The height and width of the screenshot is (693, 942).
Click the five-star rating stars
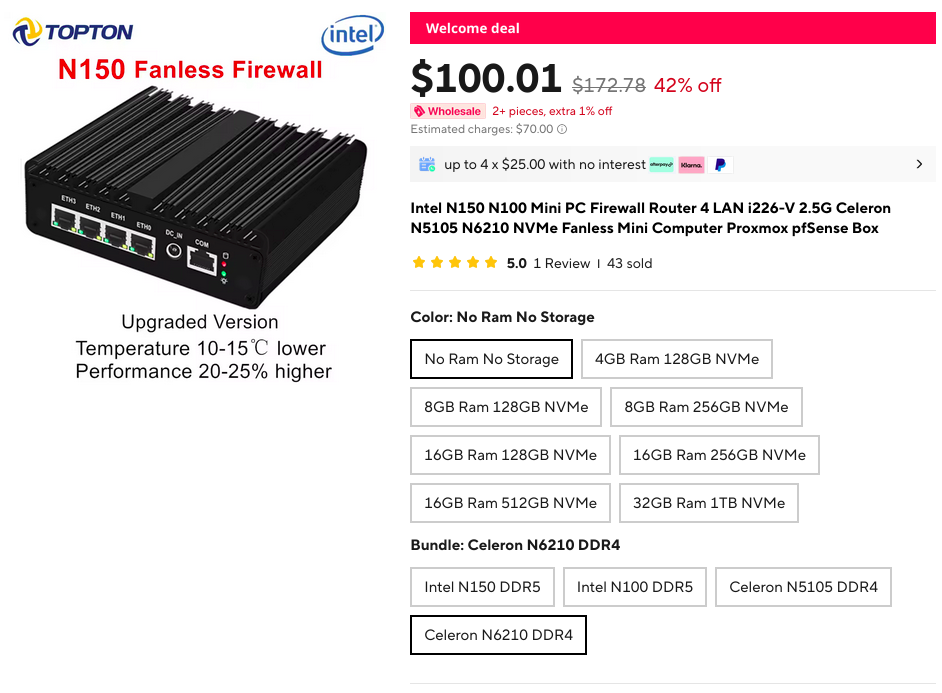454,263
